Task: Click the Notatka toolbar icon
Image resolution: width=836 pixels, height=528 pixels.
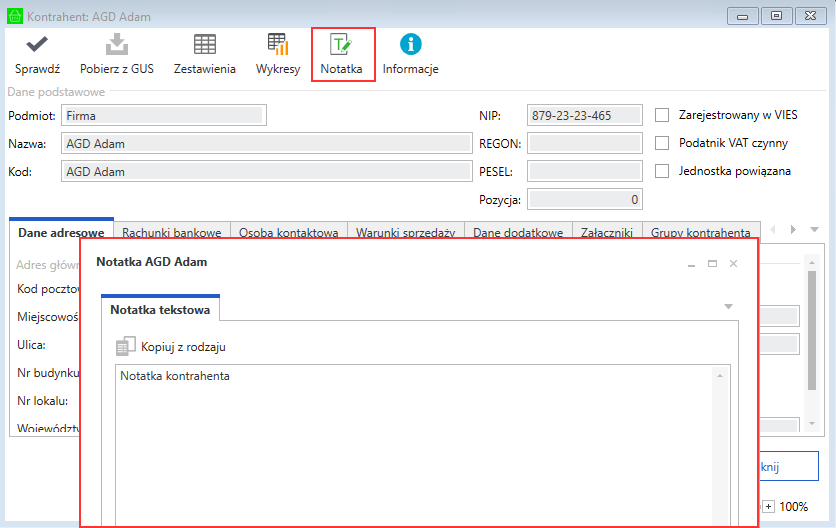Action: click(342, 45)
